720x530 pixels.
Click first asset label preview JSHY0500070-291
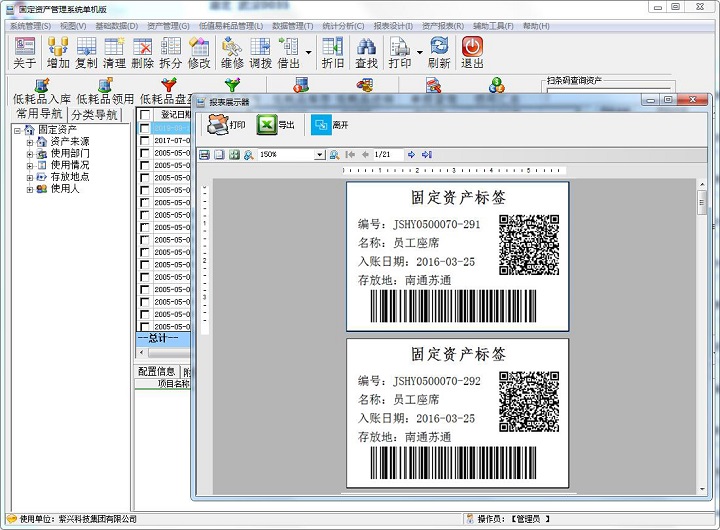click(x=457, y=256)
